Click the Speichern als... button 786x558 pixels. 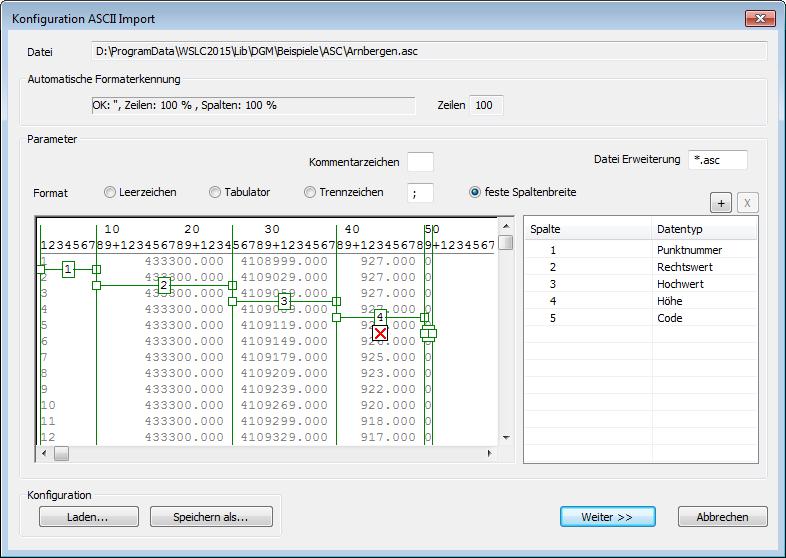pyautogui.click(x=212, y=517)
